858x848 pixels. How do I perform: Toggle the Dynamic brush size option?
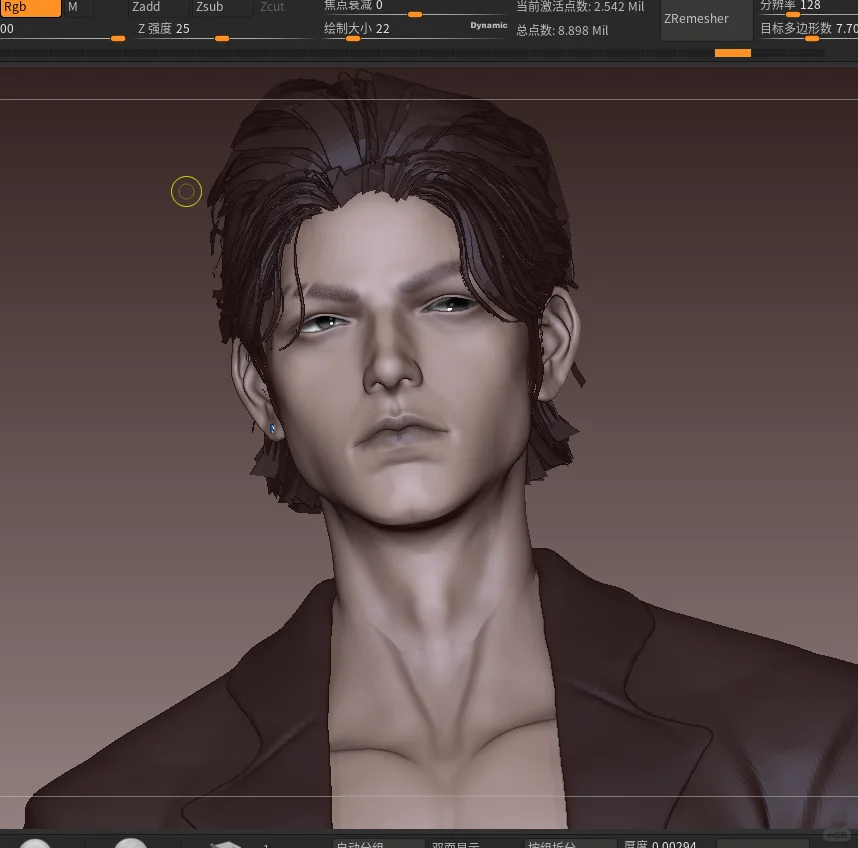pyautogui.click(x=489, y=26)
